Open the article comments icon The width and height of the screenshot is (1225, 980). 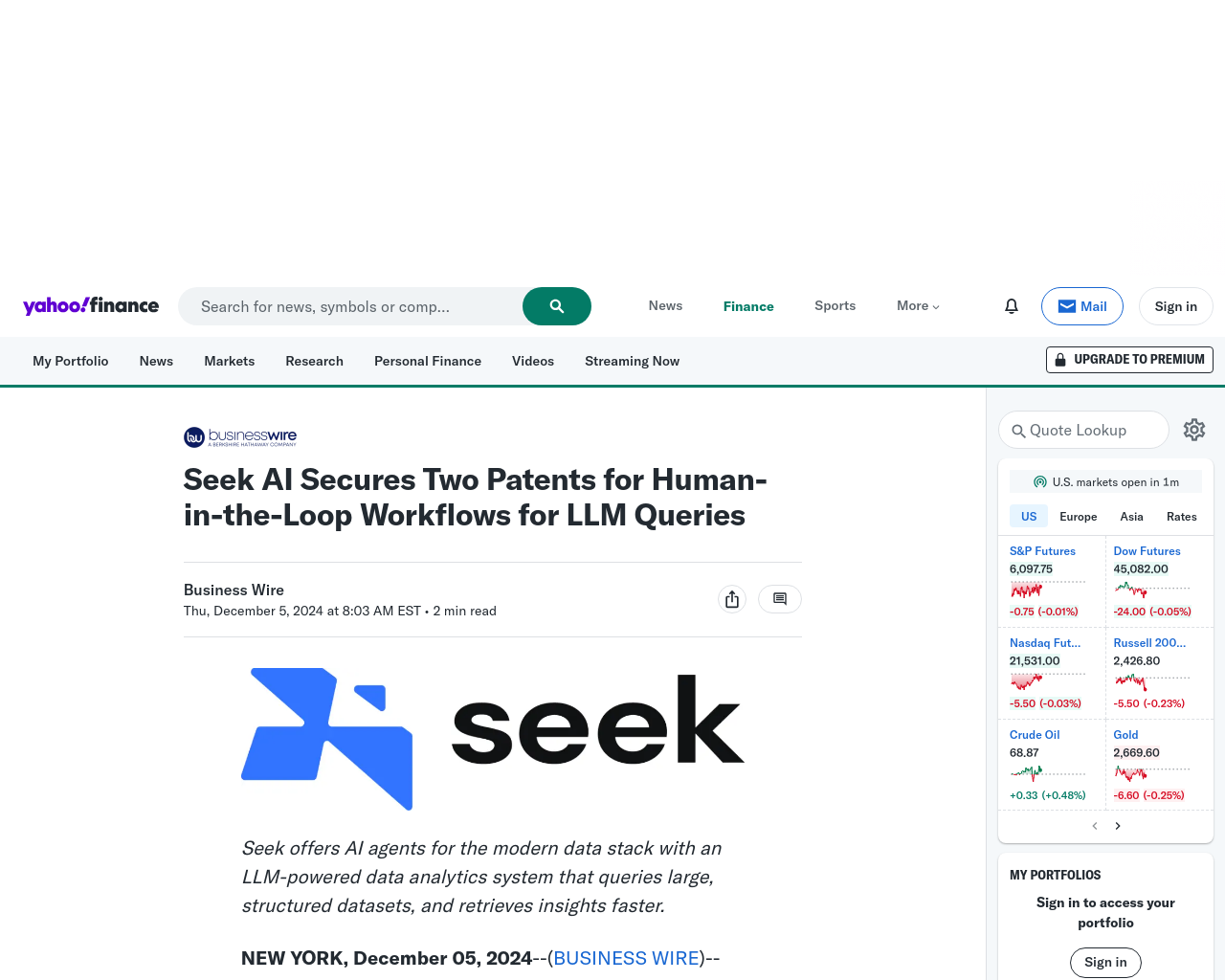point(779,599)
